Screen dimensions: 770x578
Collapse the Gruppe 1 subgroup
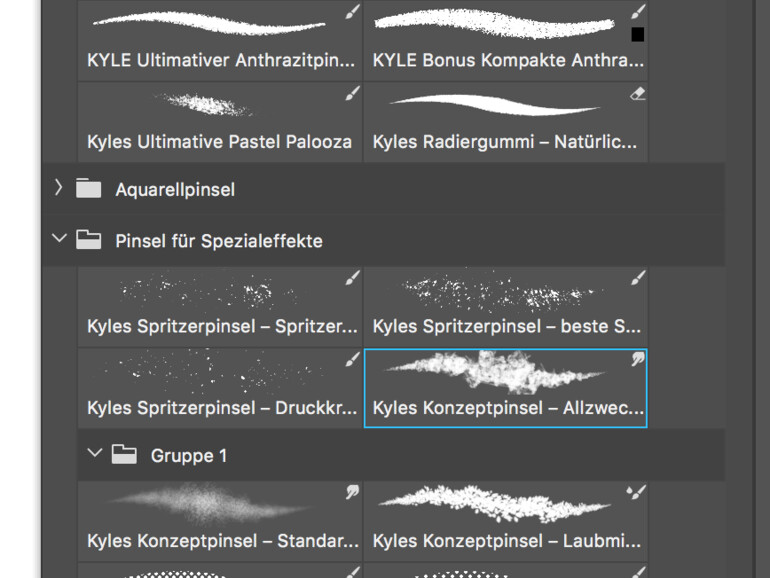point(94,453)
